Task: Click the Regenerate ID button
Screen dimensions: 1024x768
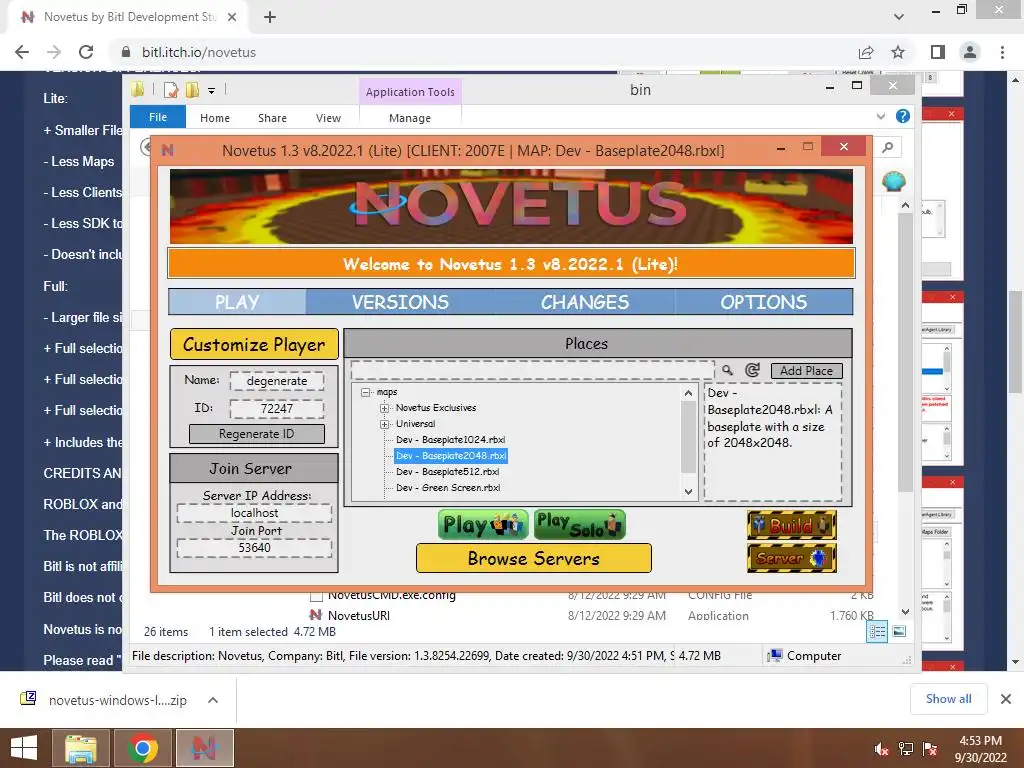Action: tap(257, 434)
